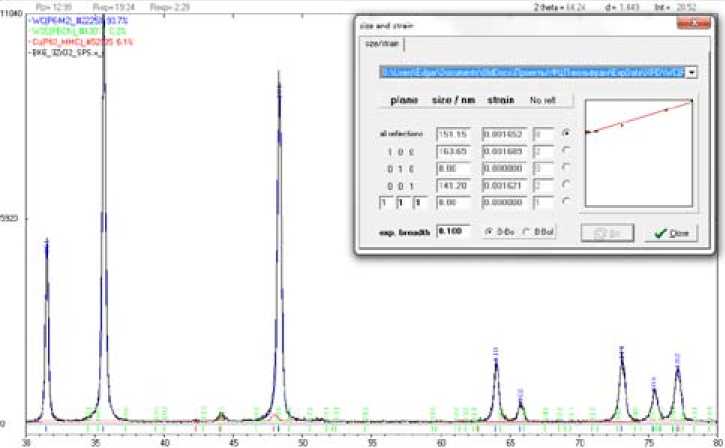This screenshot has height=448, width=725.
Task: Click the Rexp value in status line
Action: pos(169,7)
